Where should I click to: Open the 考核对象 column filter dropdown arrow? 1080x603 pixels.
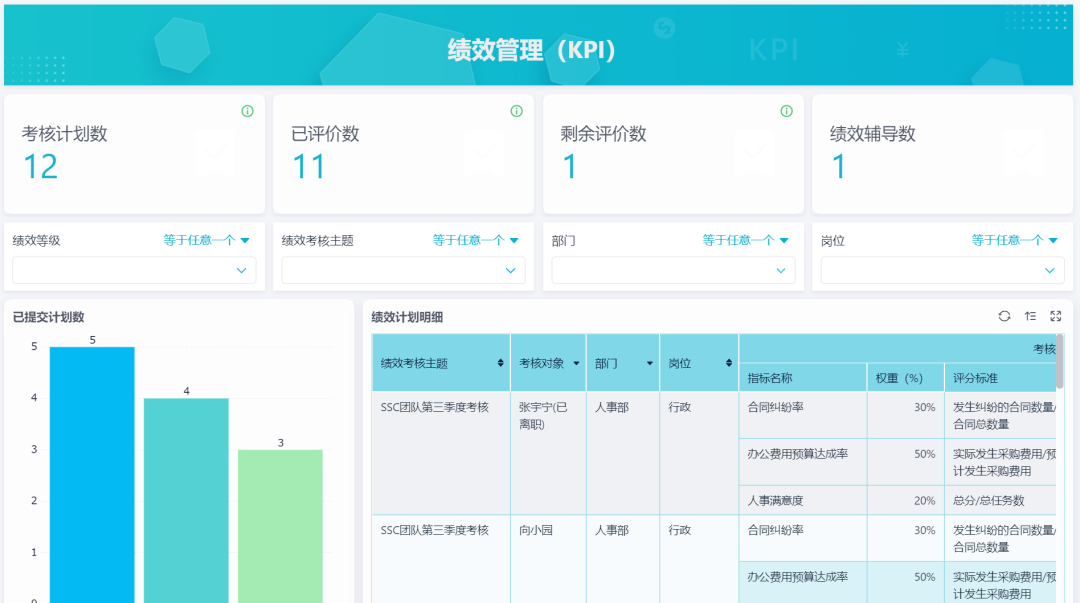coord(576,363)
